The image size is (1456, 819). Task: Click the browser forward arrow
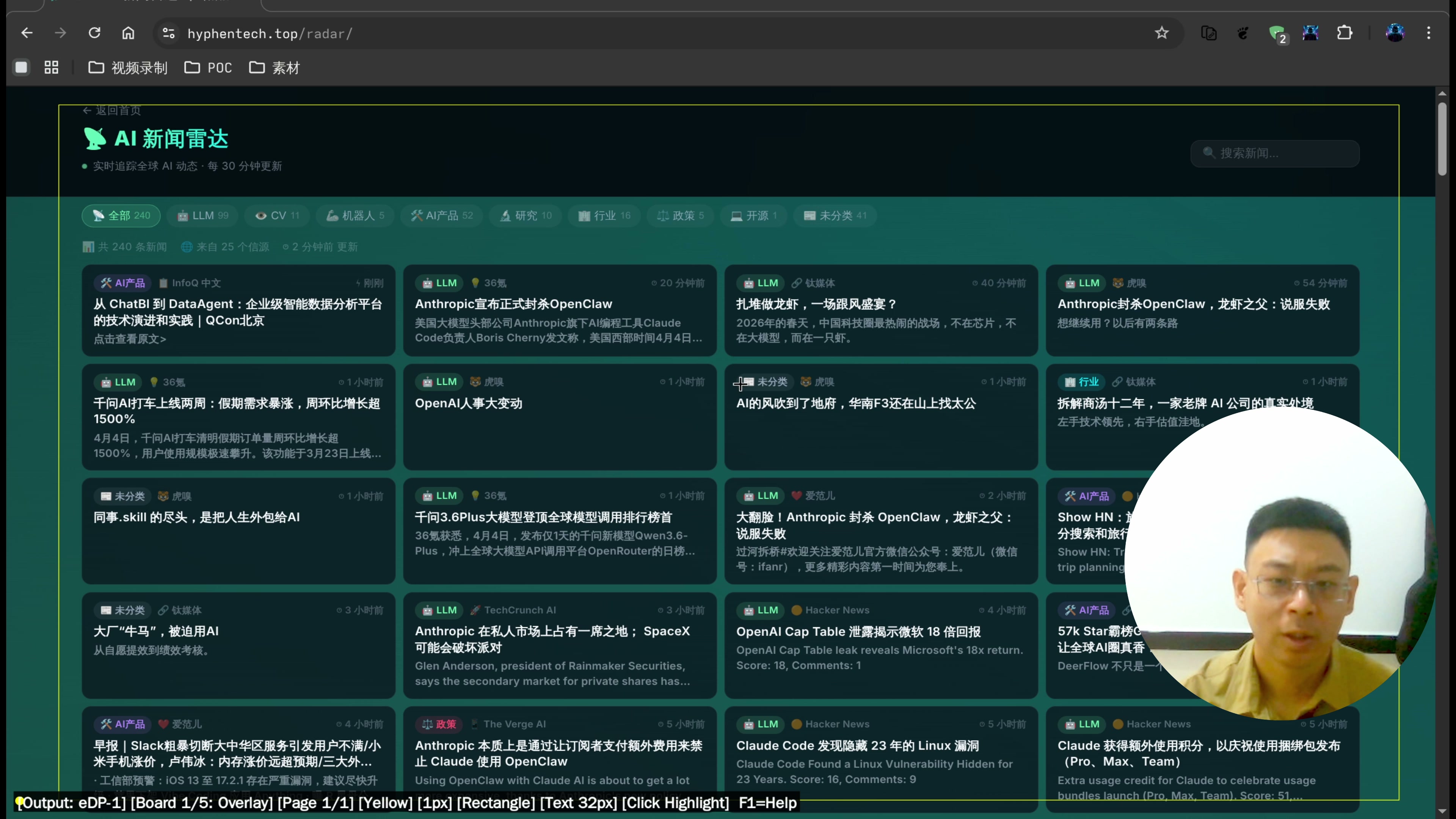click(61, 33)
